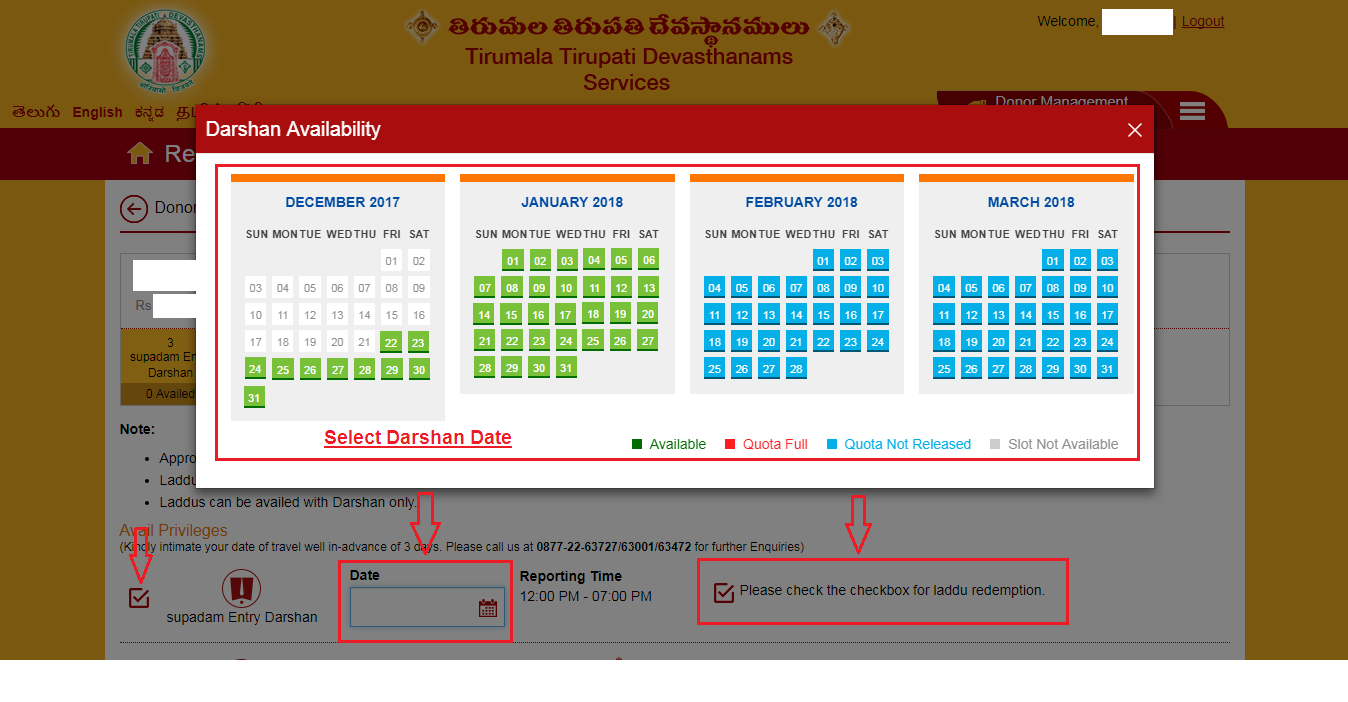Image resolution: width=1348 pixels, height=702 pixels.
Task: Select December 24, 2017
Action: point(255,369)
